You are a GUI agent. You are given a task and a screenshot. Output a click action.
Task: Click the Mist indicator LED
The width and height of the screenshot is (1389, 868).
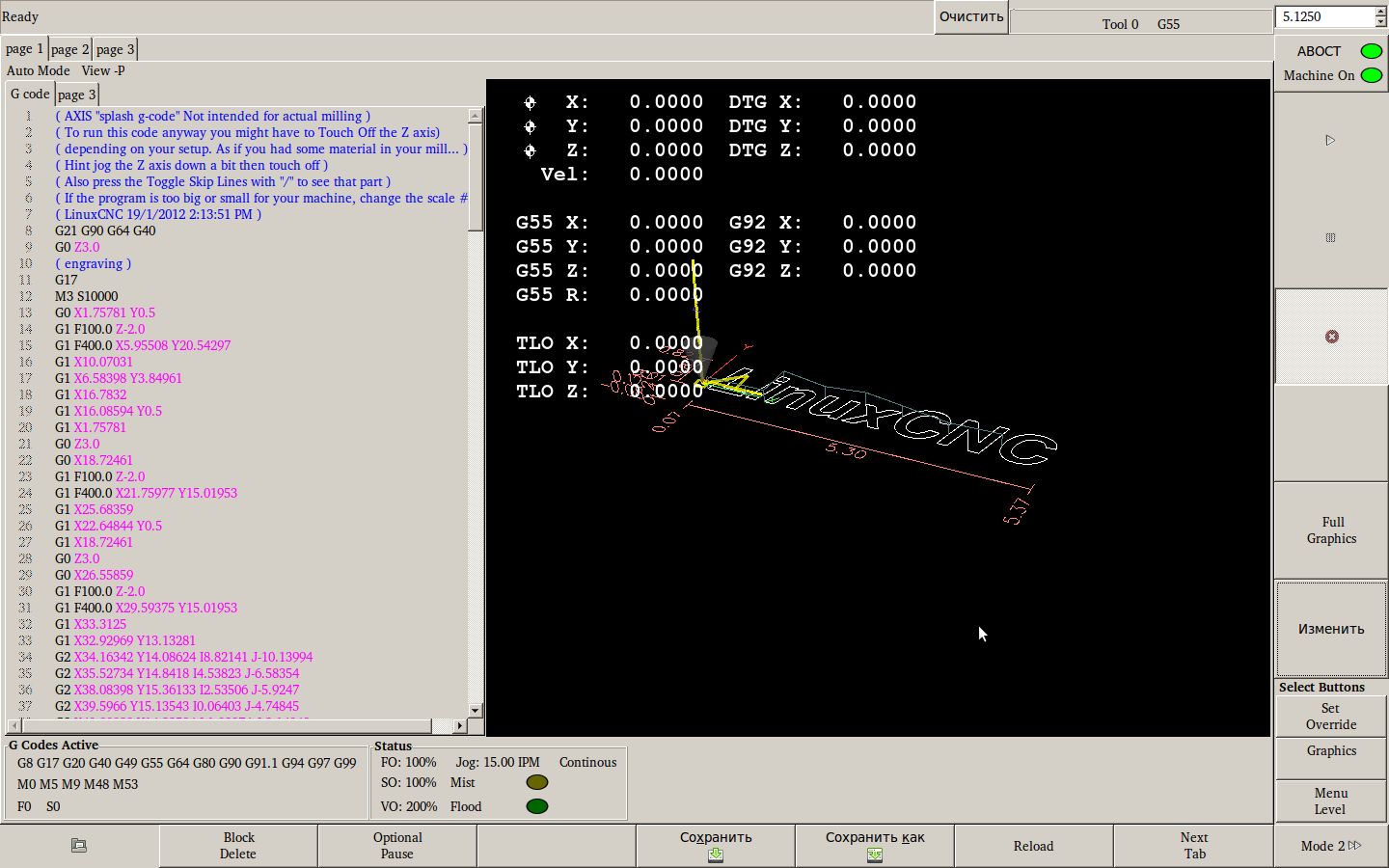coord(537,782)
